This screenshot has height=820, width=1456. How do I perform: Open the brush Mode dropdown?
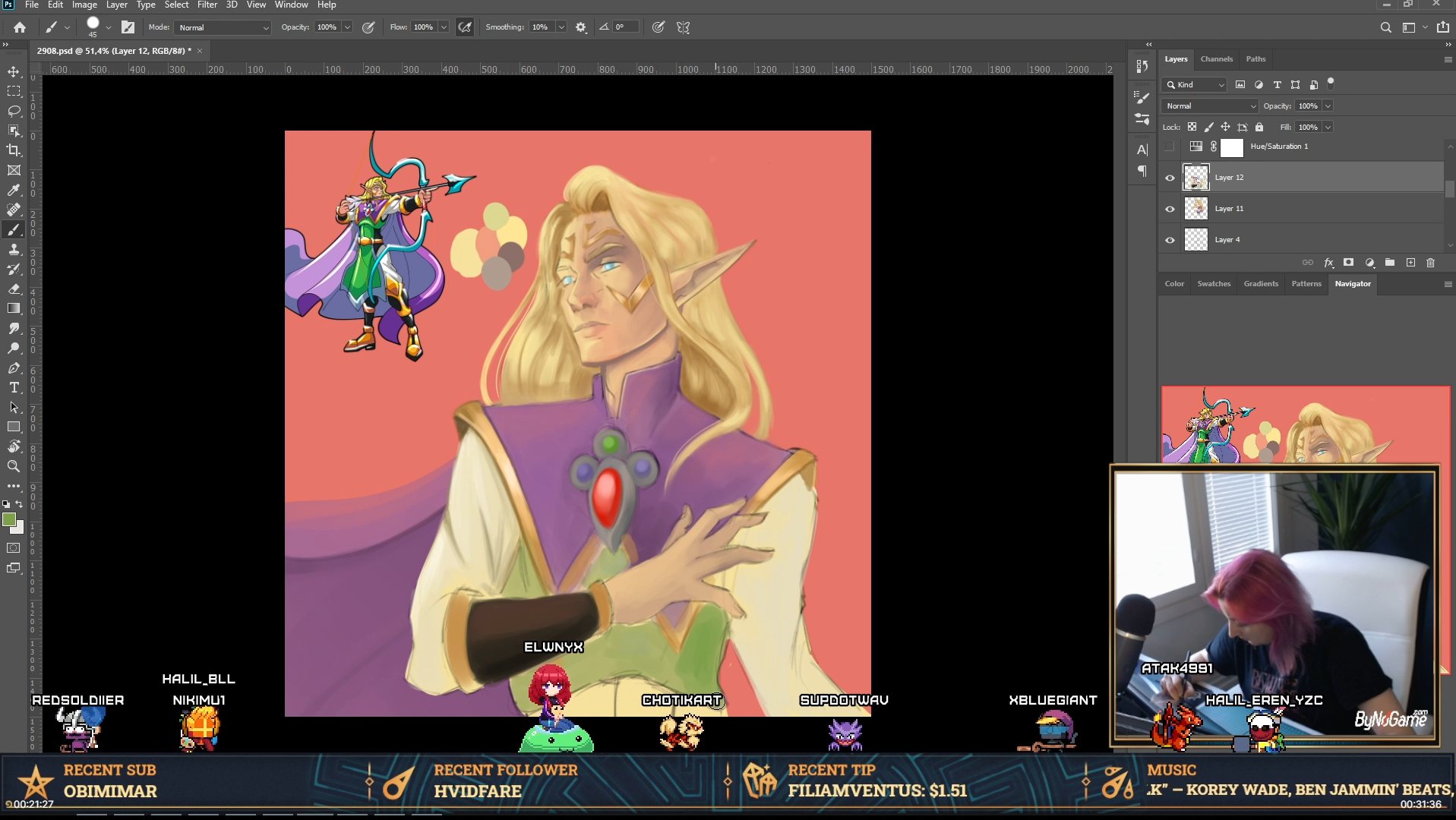[223, 27]
